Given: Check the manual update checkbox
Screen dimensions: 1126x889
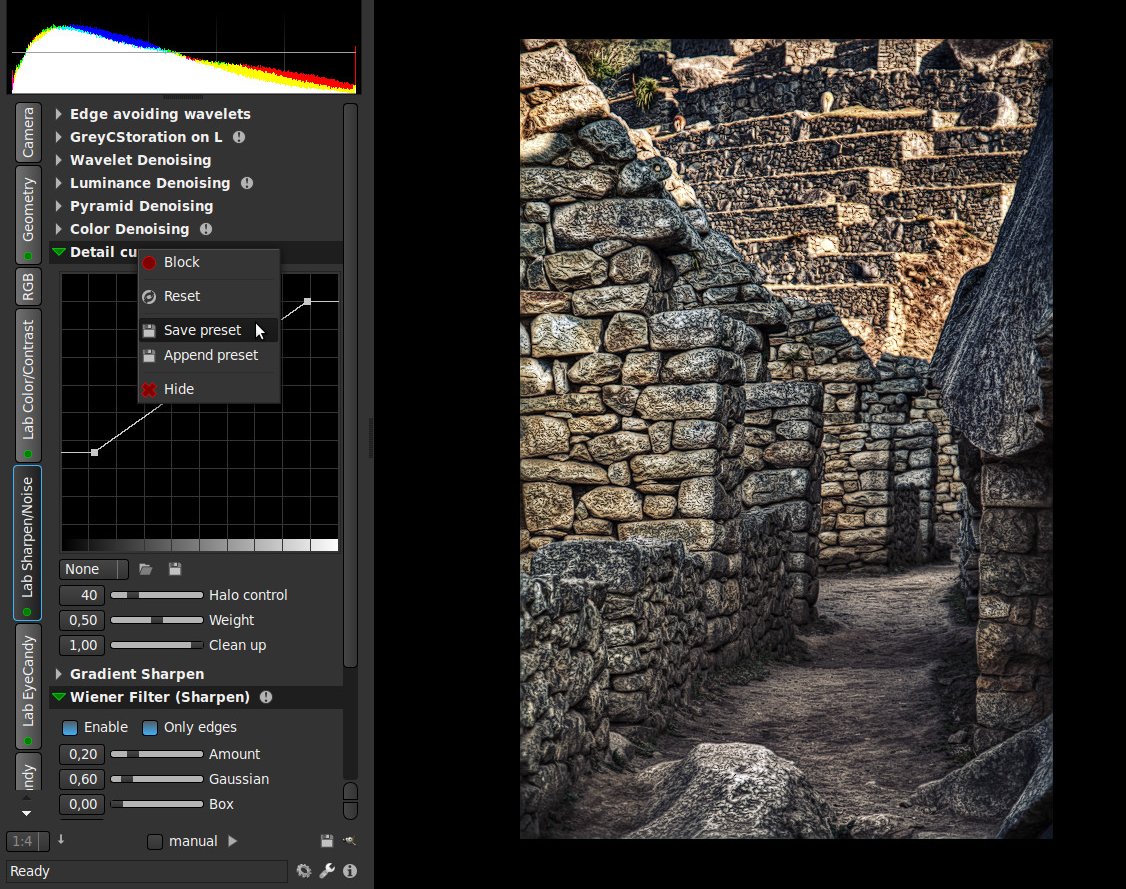Looking at the screenshot, I should (154, 842).
